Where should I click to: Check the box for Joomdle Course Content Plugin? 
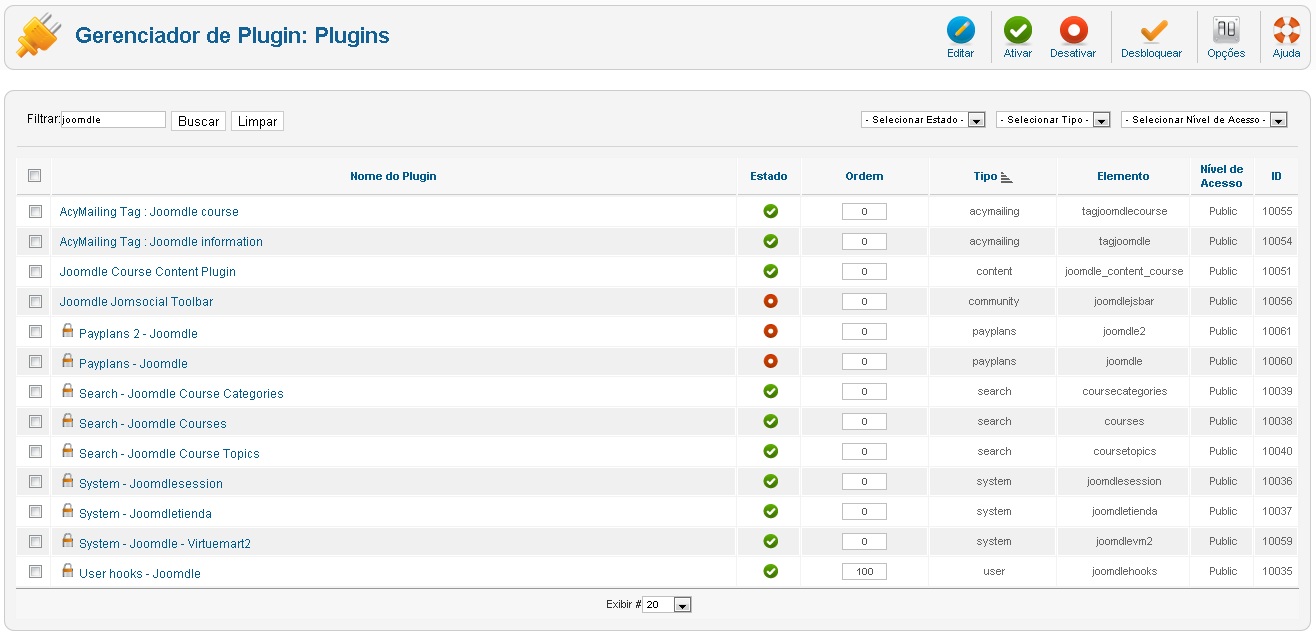(x=35, y=271)
